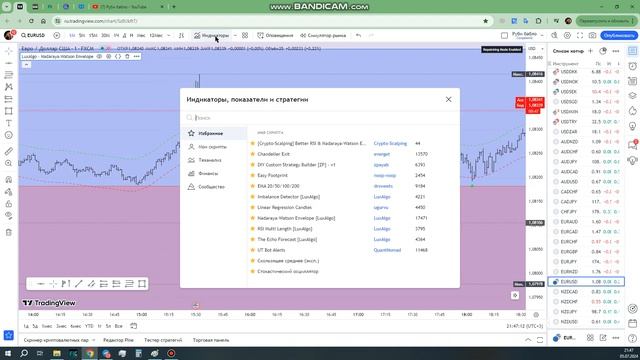This screenshot has width=640, height=360.
Task: Open chat icon with notification badge
Action: coord(633,144)
